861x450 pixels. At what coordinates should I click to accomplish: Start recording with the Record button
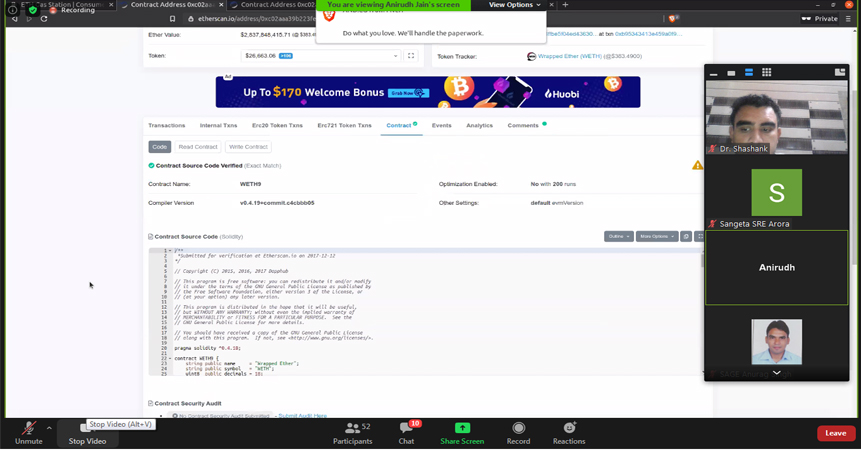click(x=518, y=432)
